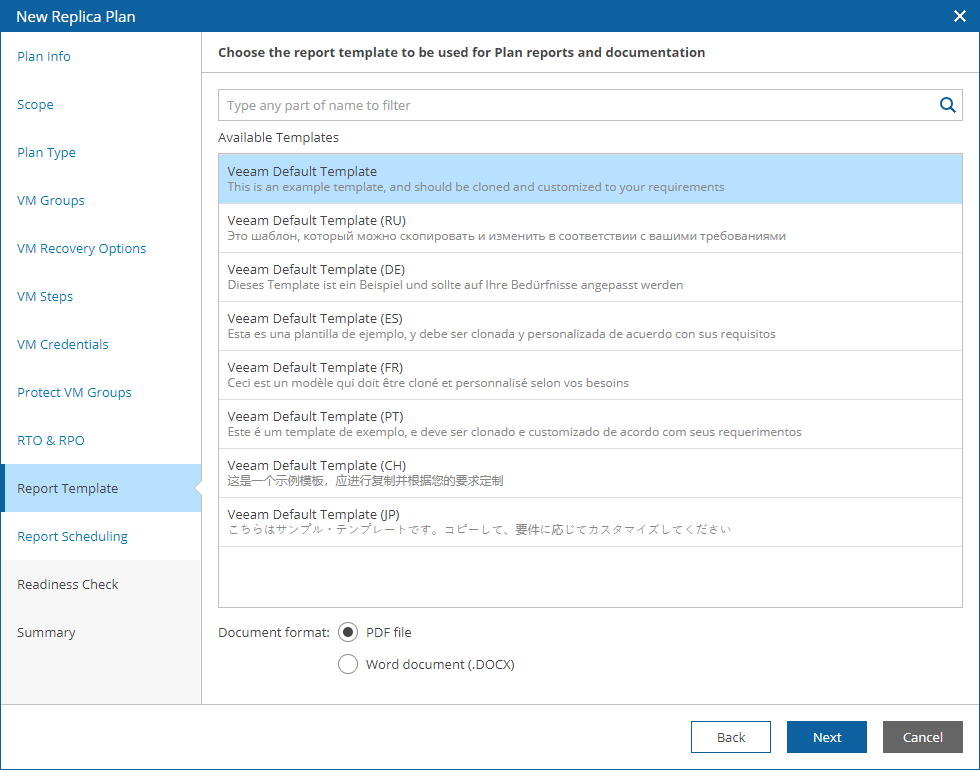The width and height of the screenshot is (980, 770).
Task: Open the Summary step
Action: coord(46,632)
